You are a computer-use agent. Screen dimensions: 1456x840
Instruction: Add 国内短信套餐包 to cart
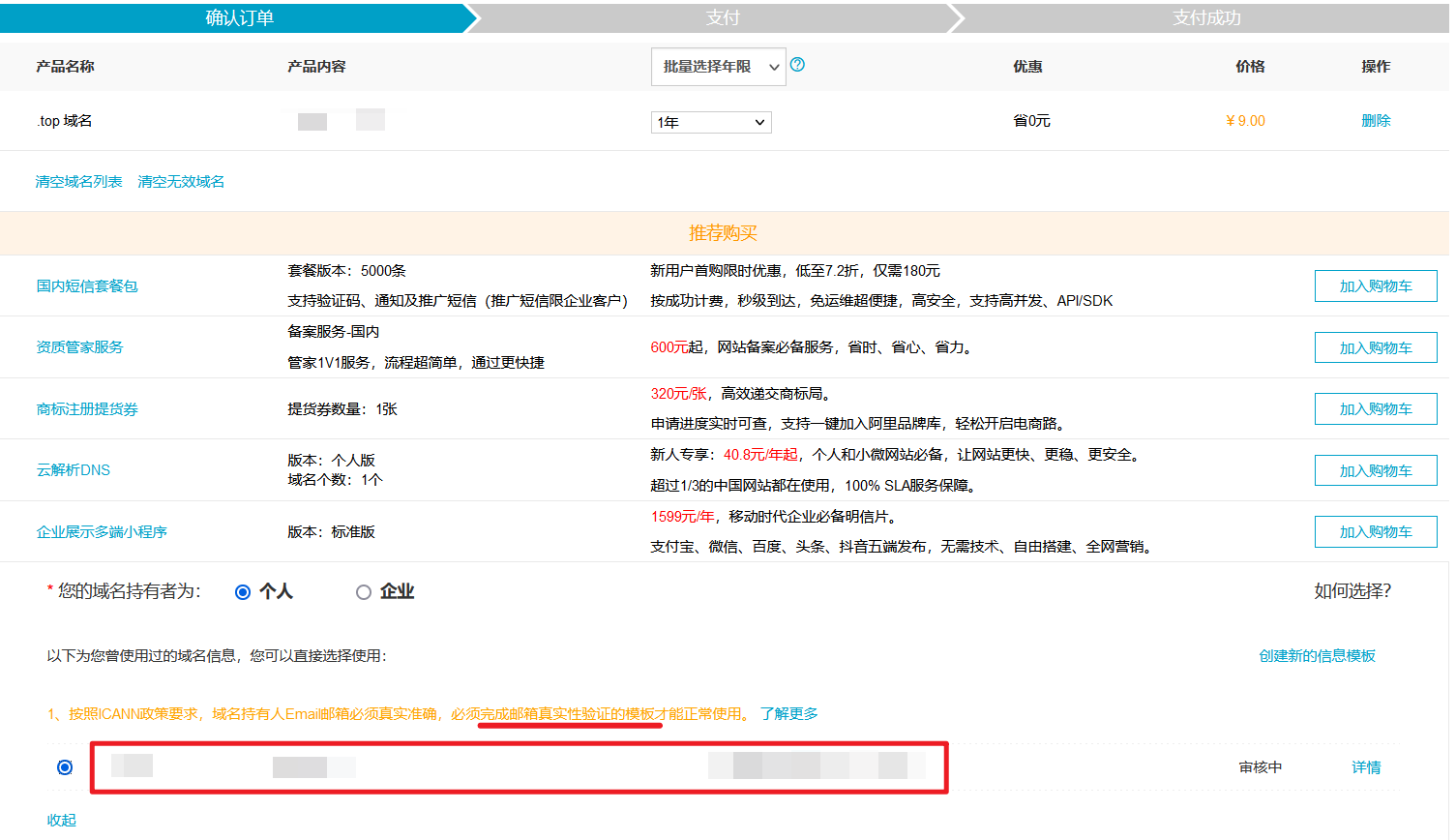(x=1376, y=286)
